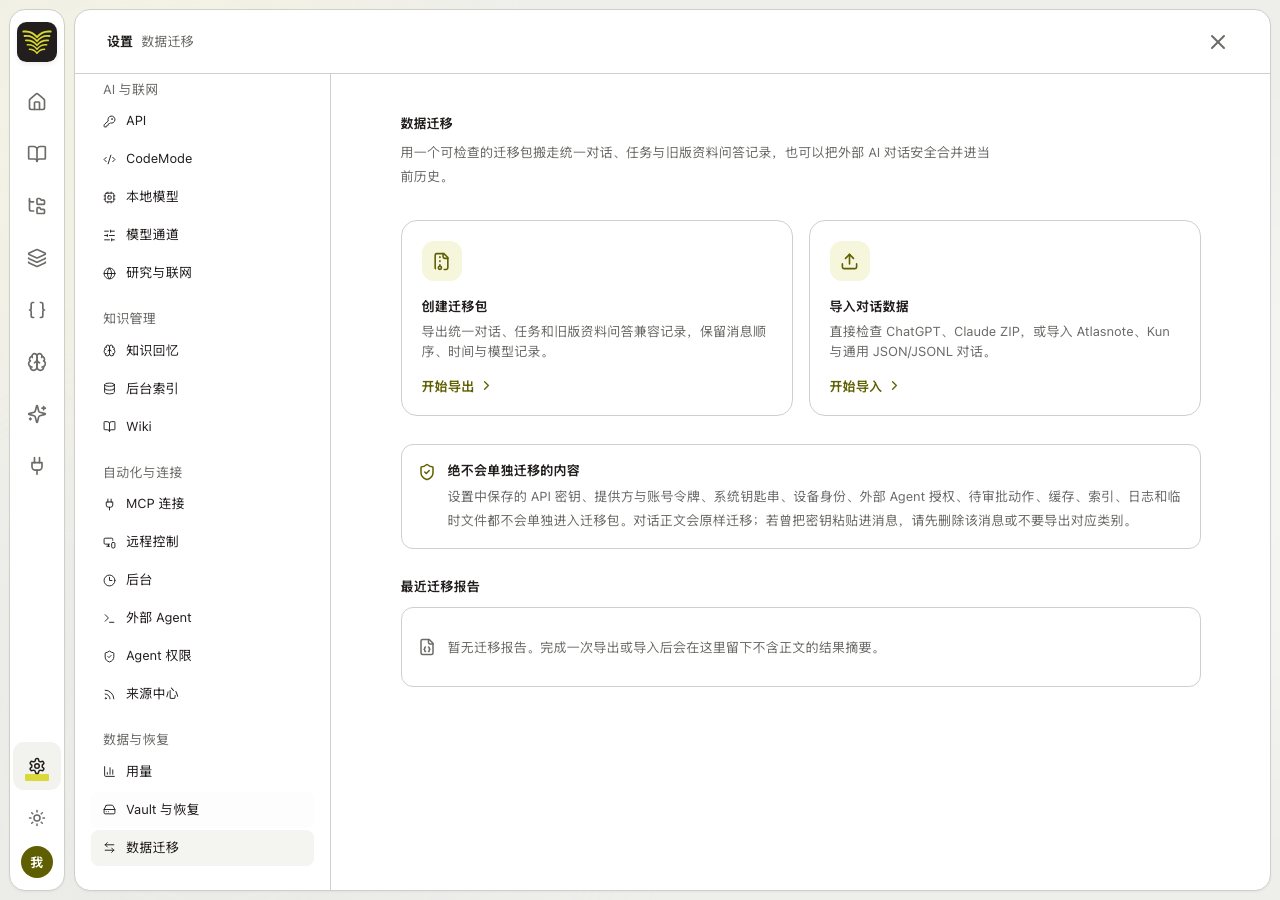Go to 研究与联网 settings
The height and width of the screenshot is (900, 1280).
tap(202, 273)
